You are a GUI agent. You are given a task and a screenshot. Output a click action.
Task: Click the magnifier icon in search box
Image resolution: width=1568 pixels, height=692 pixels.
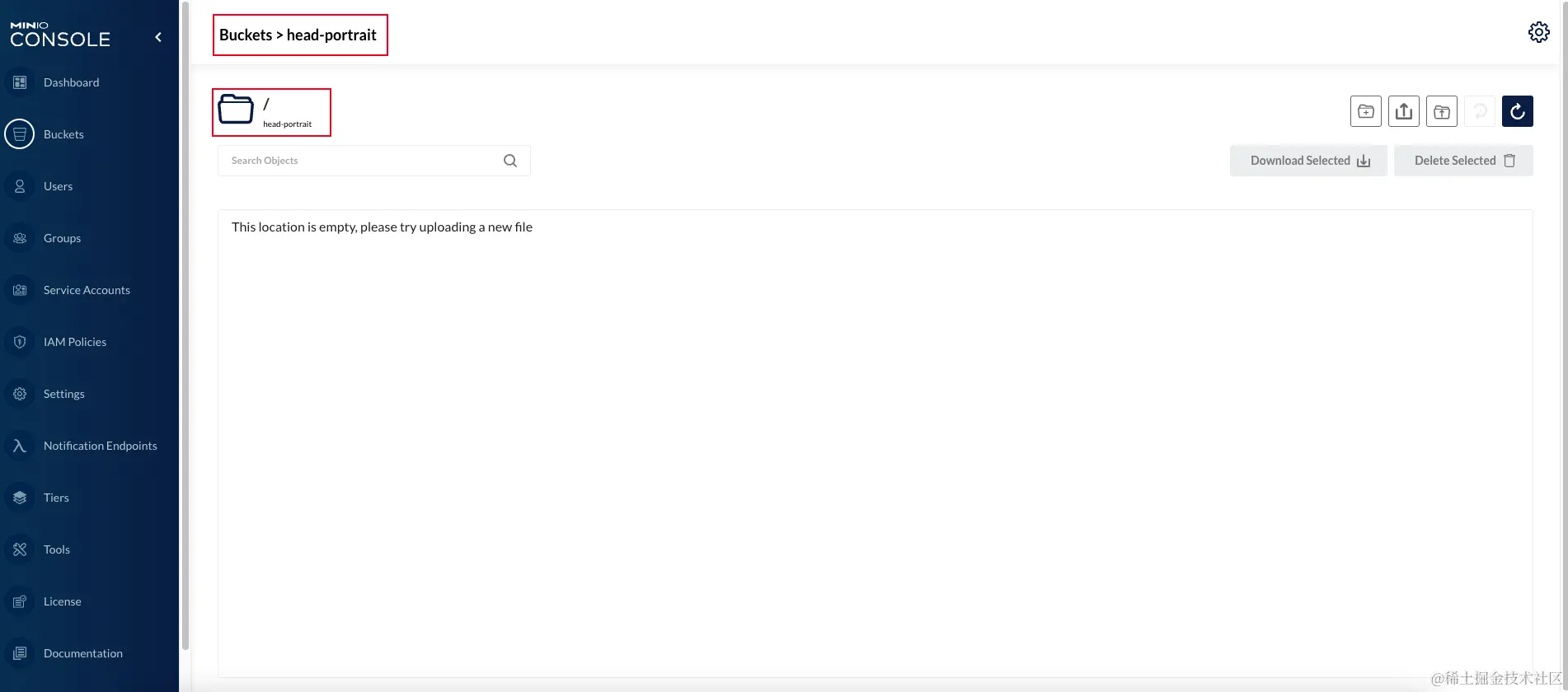point(510,161)
